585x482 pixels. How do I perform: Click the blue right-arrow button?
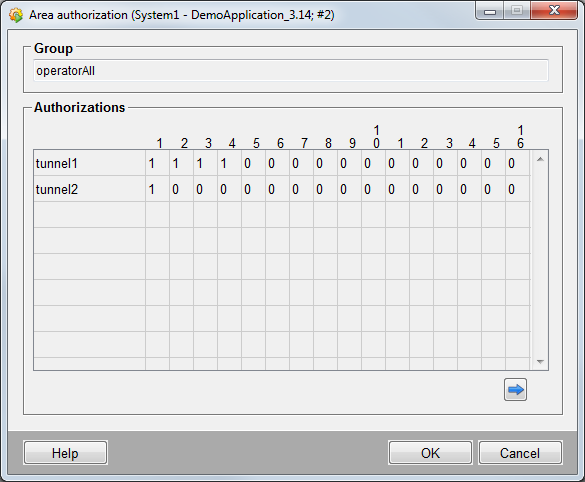tap(515, 390)
